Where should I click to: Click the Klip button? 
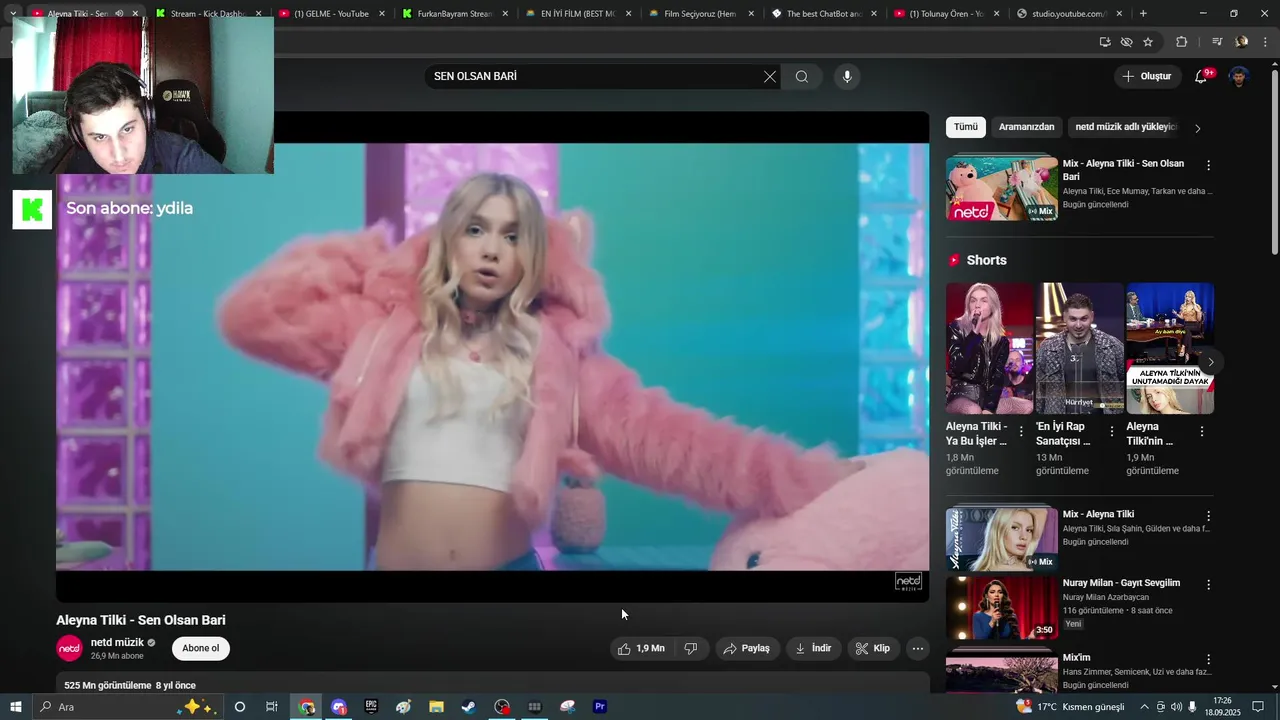point(873,649)
